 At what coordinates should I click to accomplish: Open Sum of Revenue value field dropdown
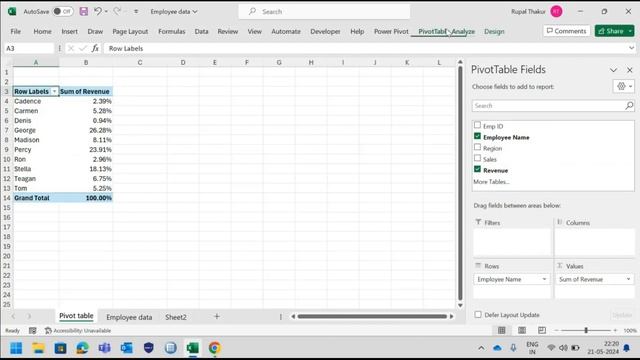(x=628, y=279)
